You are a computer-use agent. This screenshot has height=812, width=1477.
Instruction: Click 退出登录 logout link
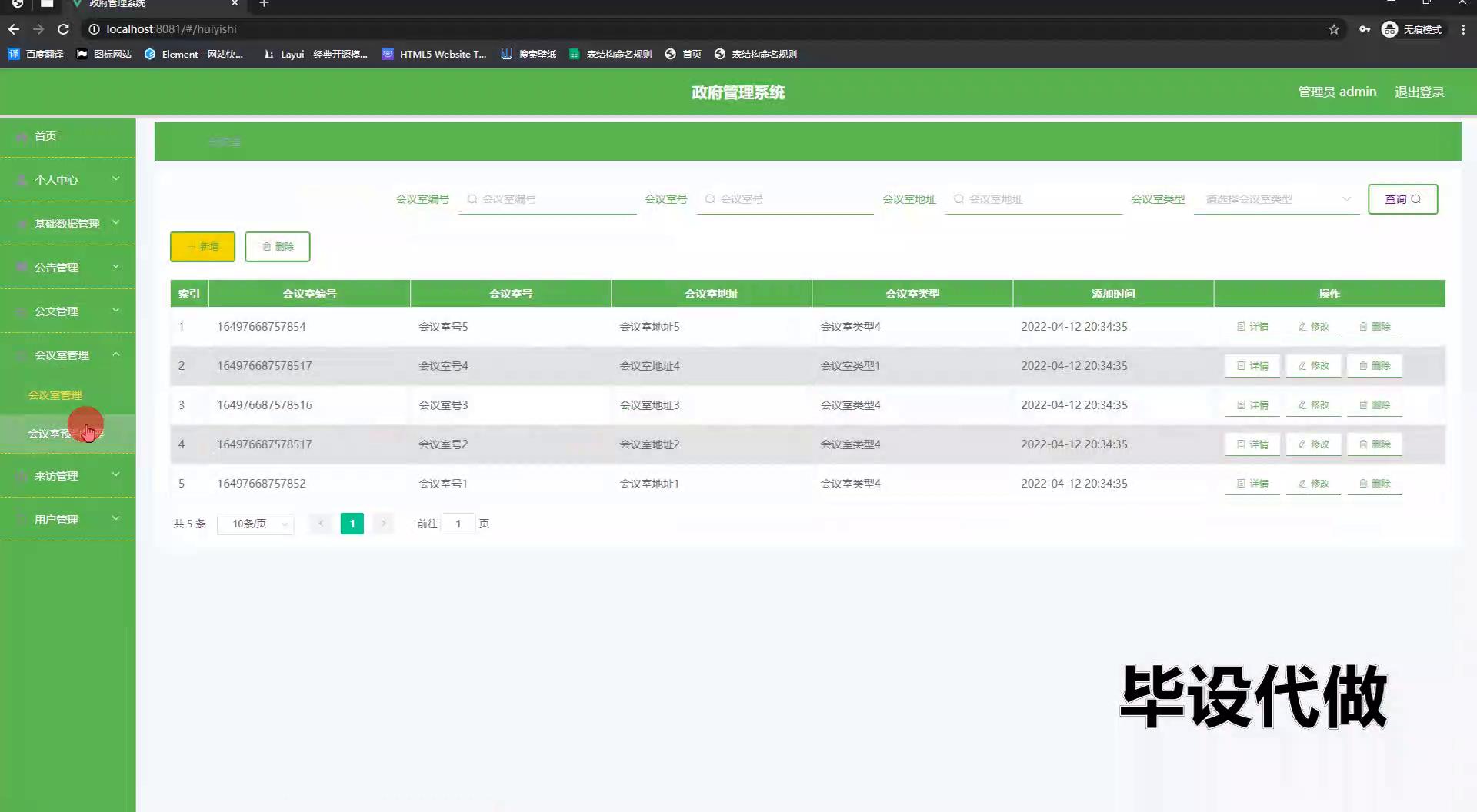(x=1419, y=92)
